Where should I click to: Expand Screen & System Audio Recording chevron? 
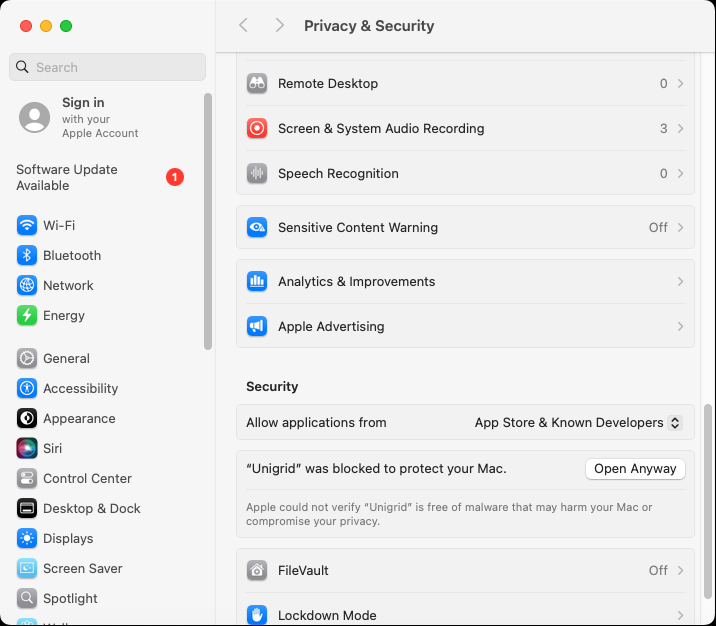pos(680,128)
